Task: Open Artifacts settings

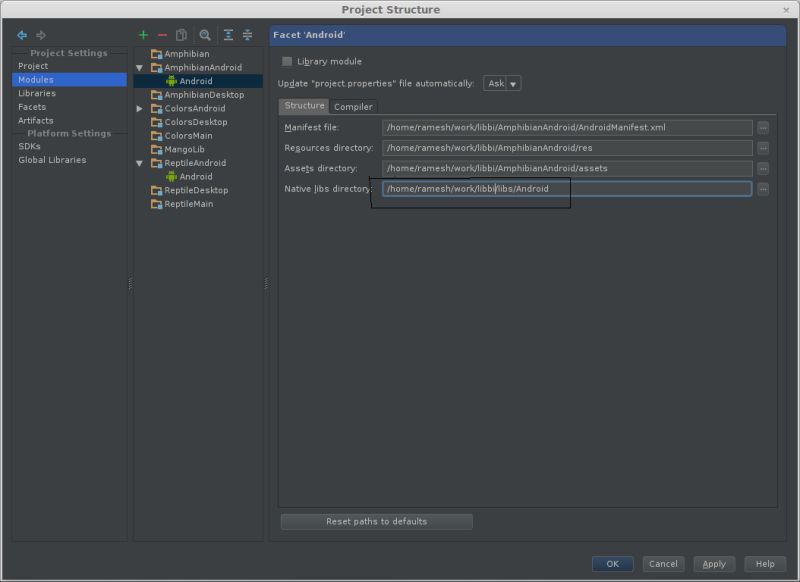Action: (36, 121)
